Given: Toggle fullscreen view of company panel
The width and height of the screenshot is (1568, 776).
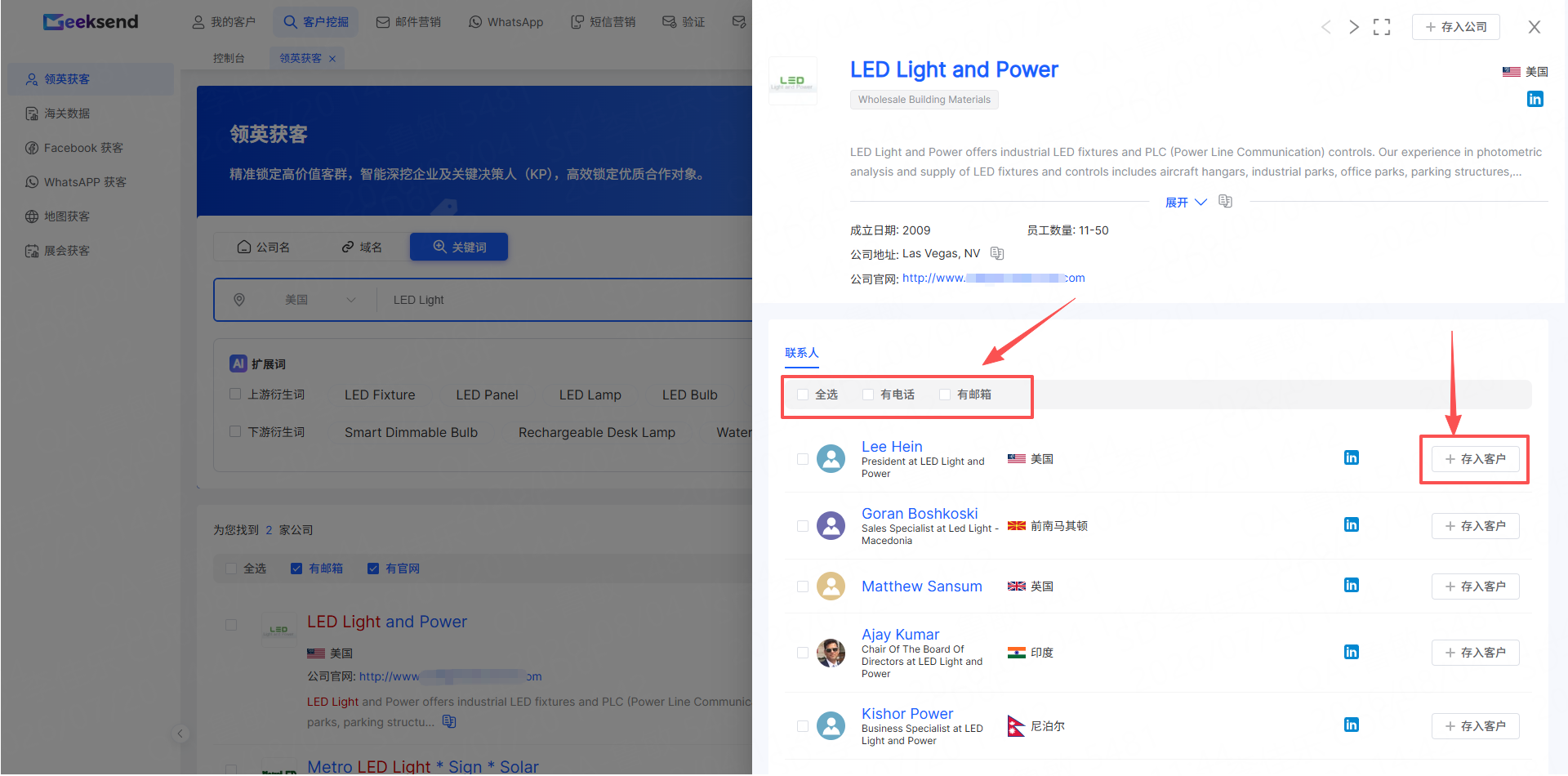Looking at the screenshot, I should pyautogui.click(x=1382, y=27).
